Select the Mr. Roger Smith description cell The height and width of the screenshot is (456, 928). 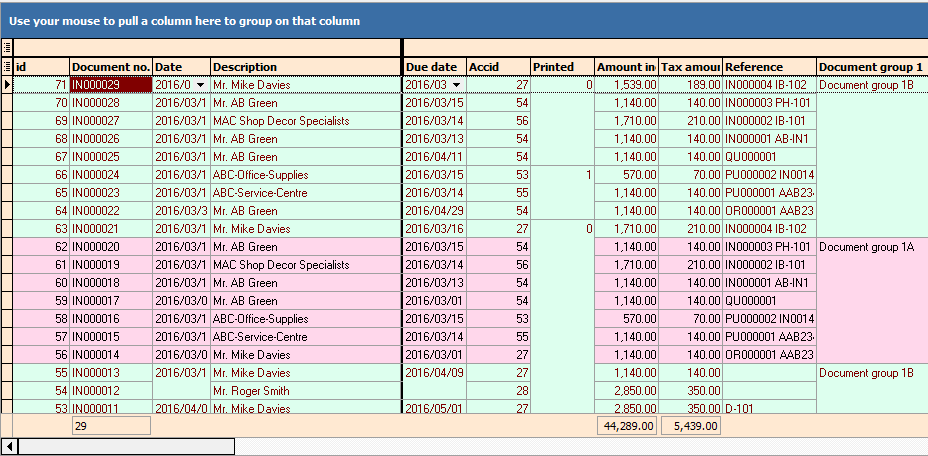point(251,391)
